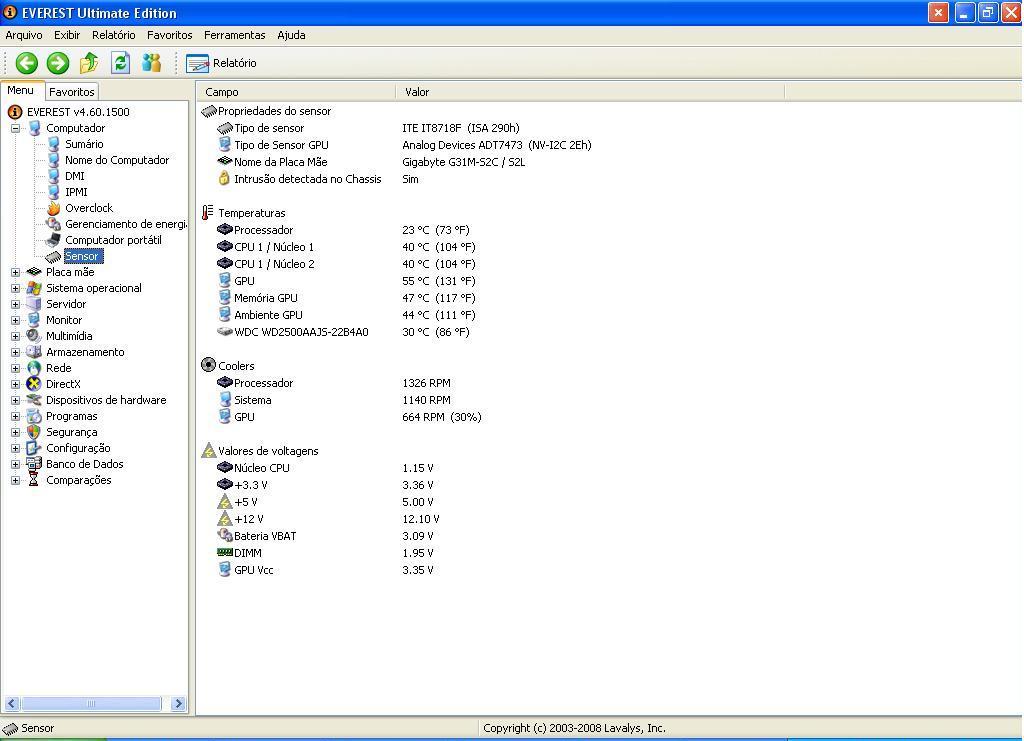Click the Valor column header
Viewport: 1024px width, 741px height.
tap(590, 92)
